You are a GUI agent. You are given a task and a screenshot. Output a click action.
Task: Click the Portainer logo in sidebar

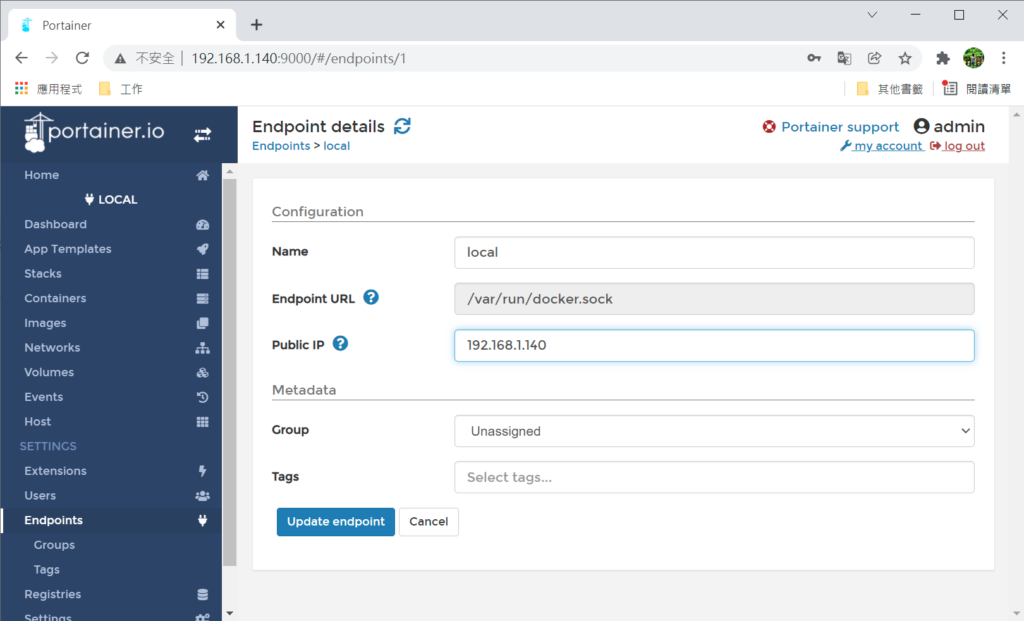(94, 133)
